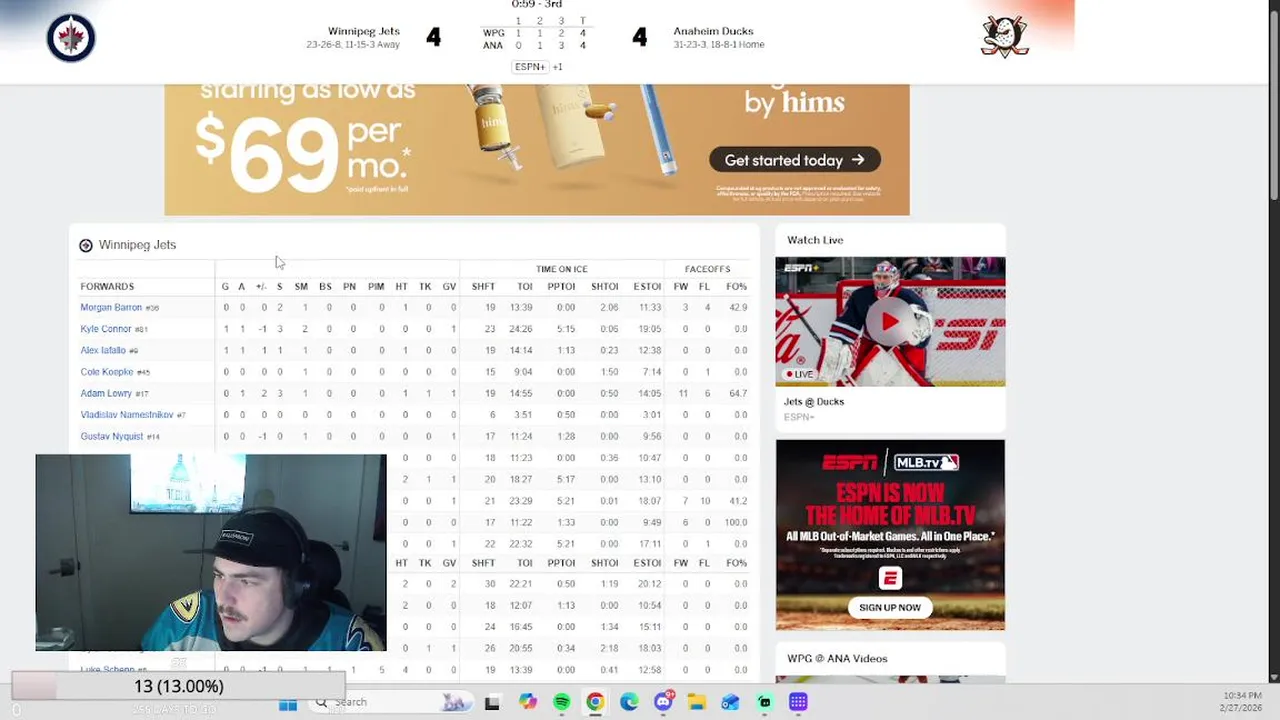Click the Anaheim Ducks logo in header
Viewport: 1280px width, 720px height.
click(1005, 37)
